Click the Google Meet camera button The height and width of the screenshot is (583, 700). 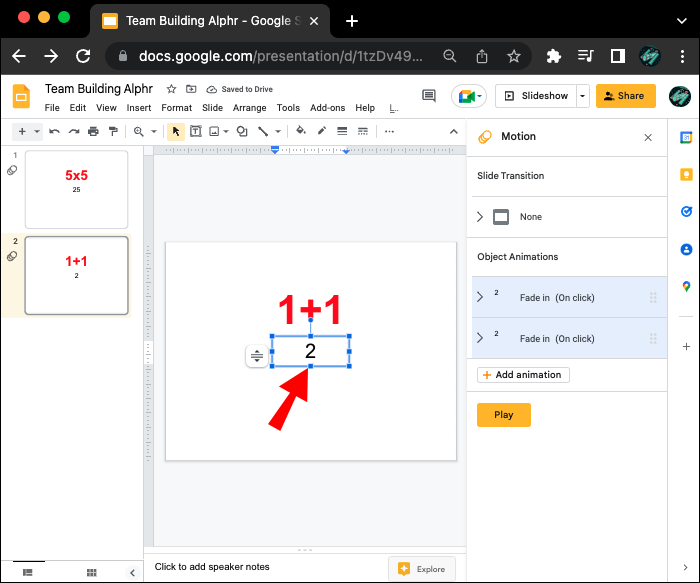click(x=469, y=96)
